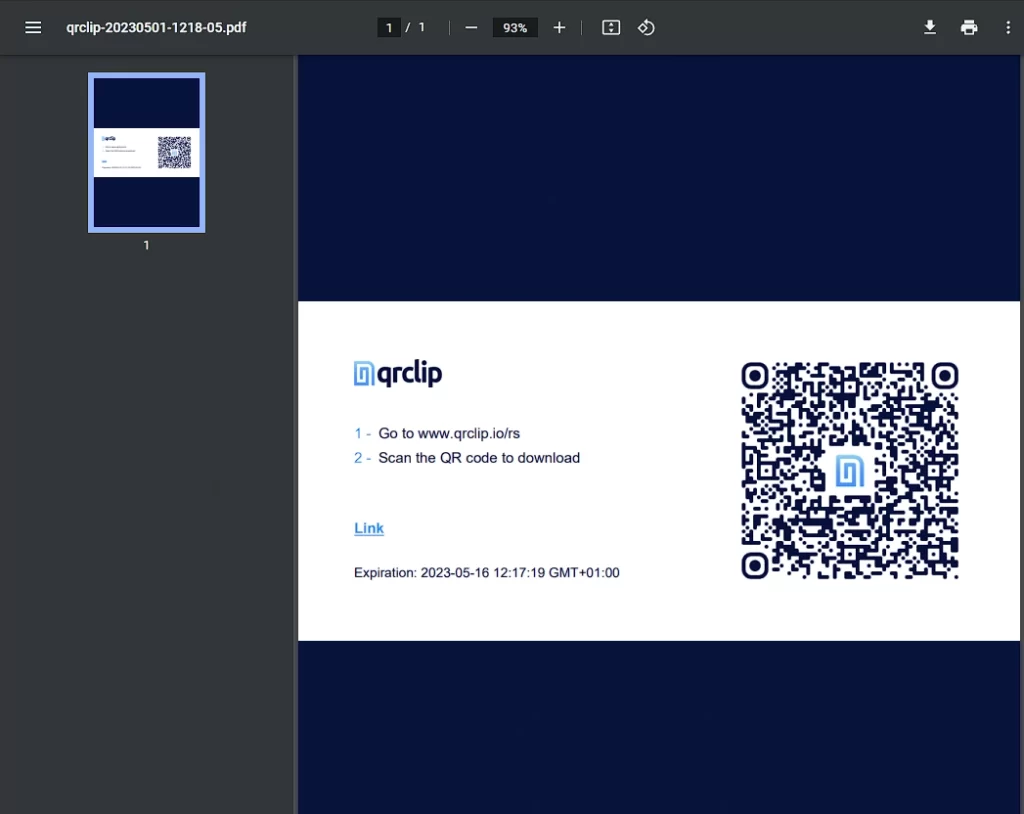Click the QR code image

[x=850, y=470]
